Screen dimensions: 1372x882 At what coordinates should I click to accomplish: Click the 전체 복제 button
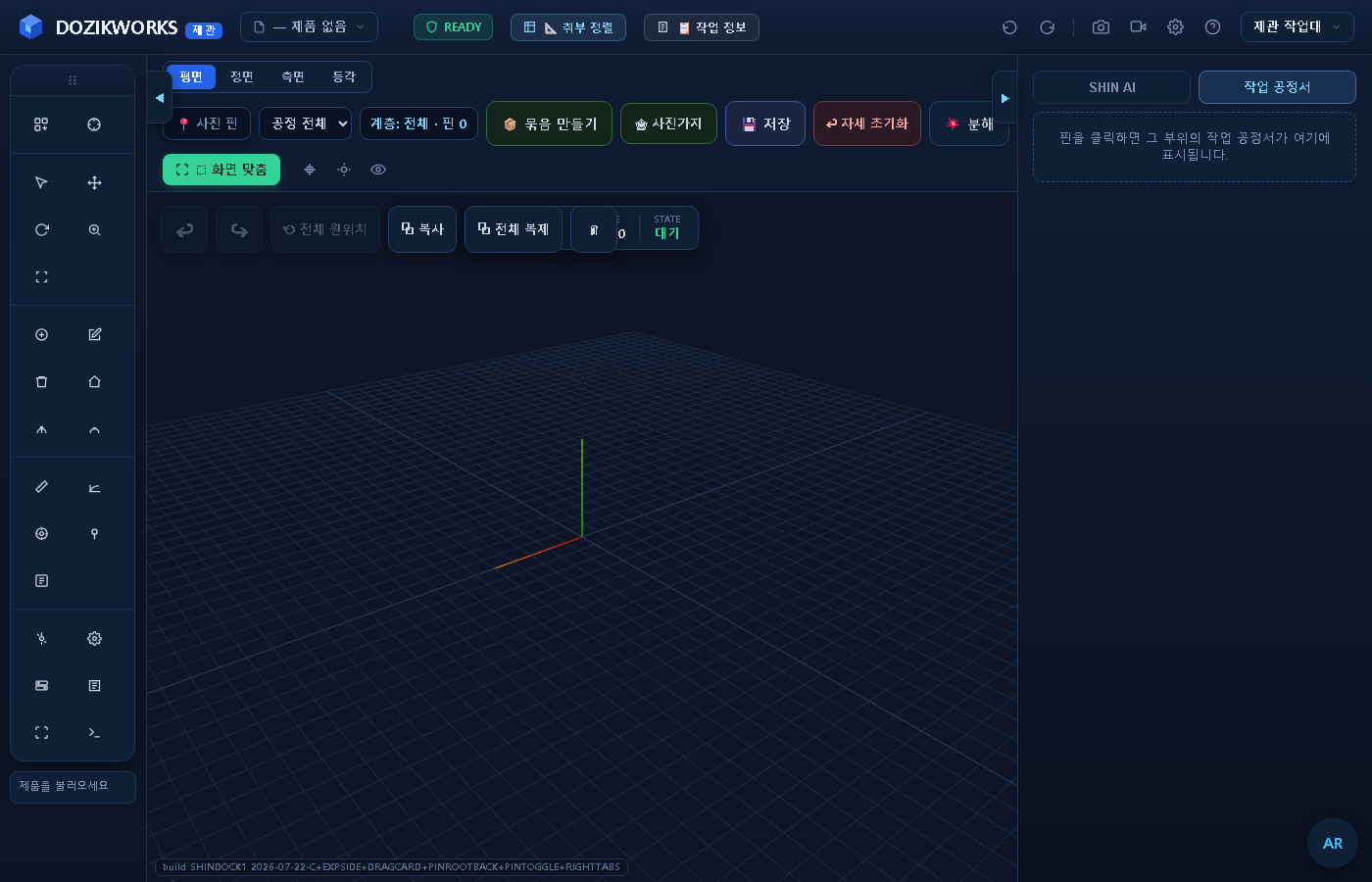pos(514,229)
